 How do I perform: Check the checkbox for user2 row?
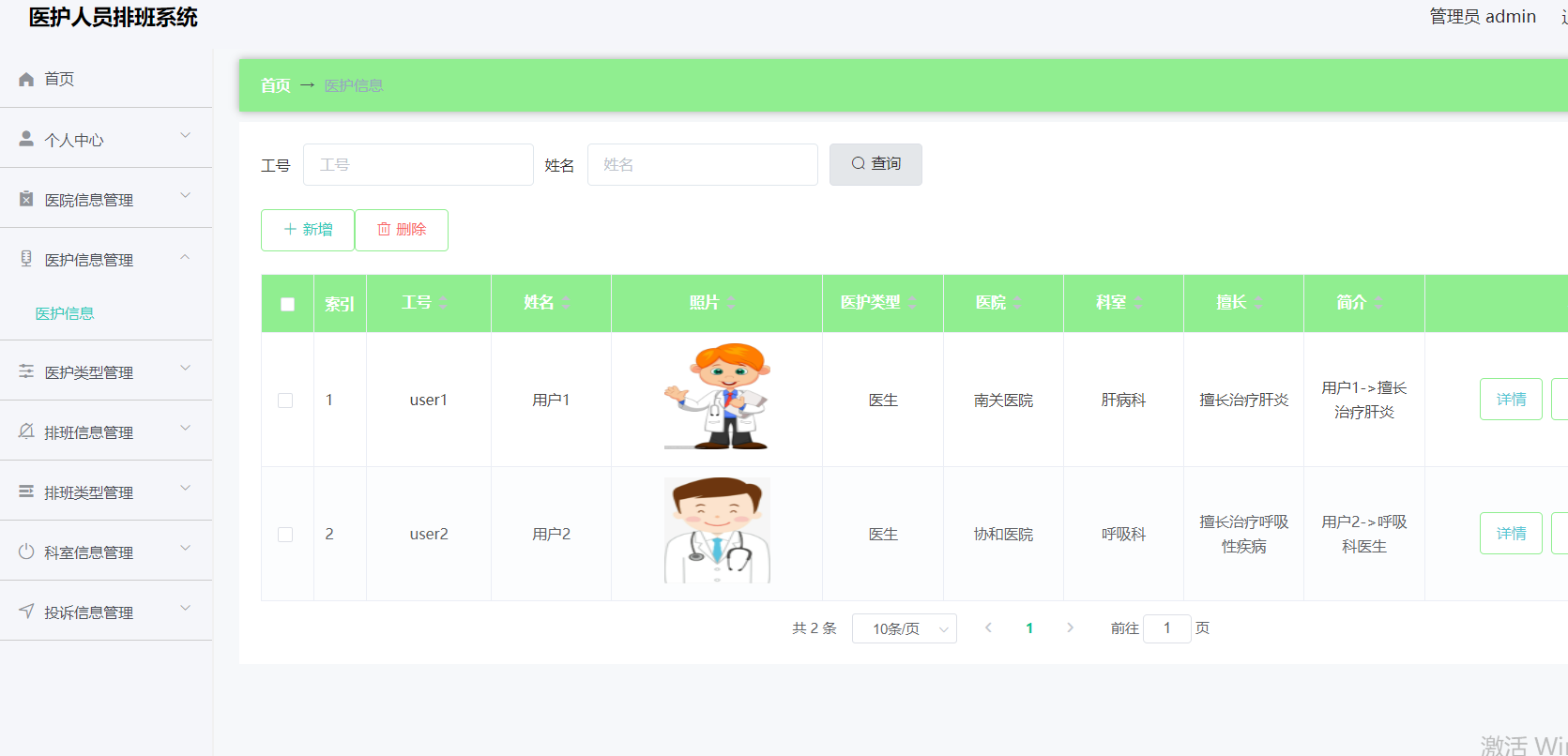point(285,535)
